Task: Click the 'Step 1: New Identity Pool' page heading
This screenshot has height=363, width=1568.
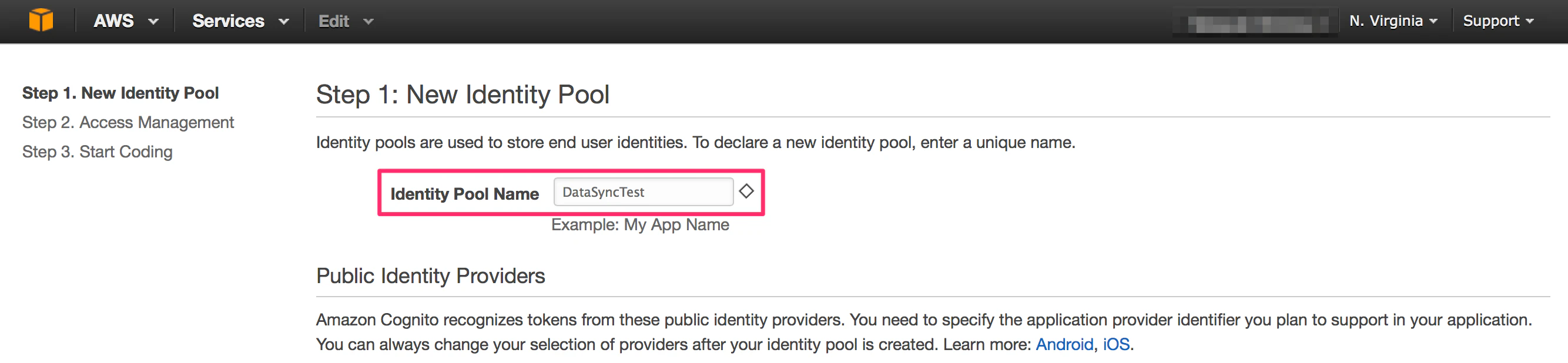Action: (463, 95)
